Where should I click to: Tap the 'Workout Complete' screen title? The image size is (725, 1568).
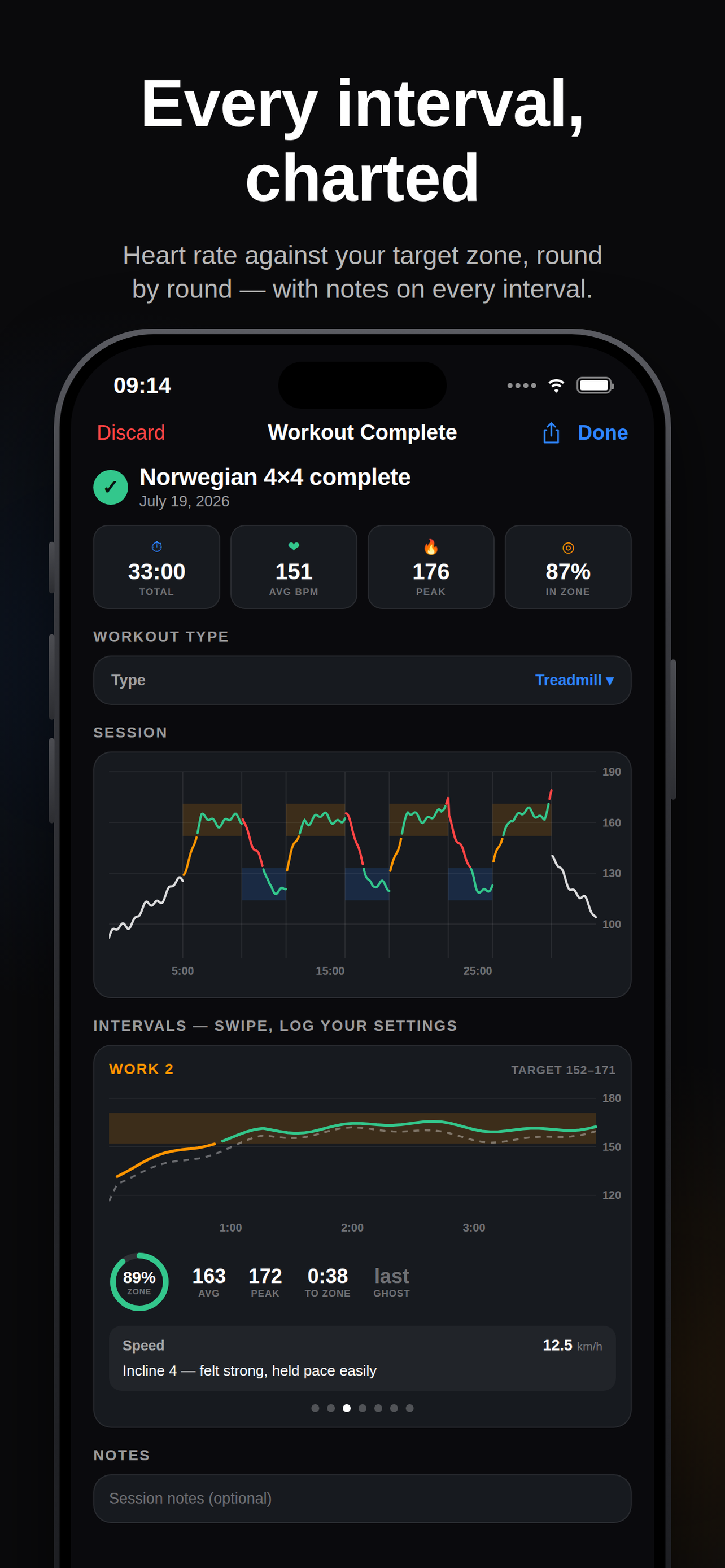(x=362, y=432)
